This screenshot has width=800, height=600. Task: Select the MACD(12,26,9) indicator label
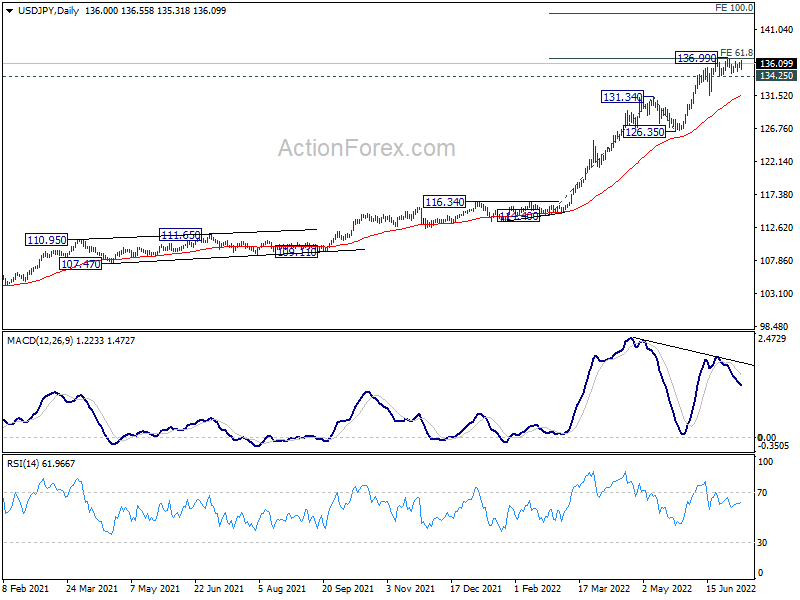click(71, 340)
